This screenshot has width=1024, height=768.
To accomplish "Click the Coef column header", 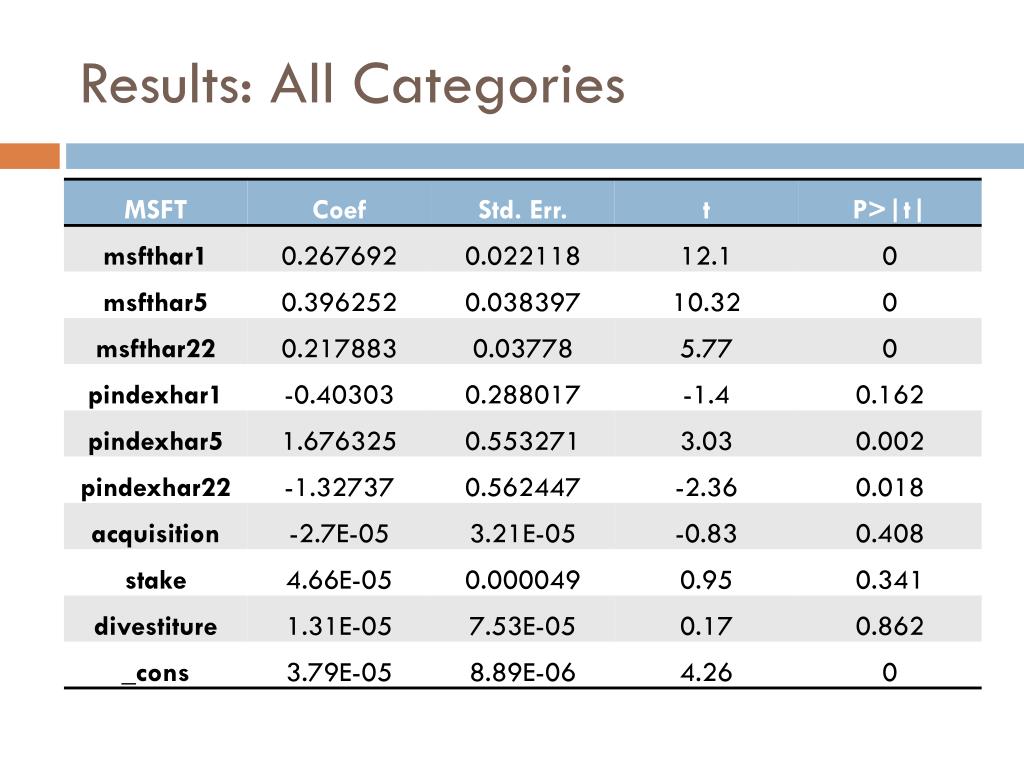I will (x=339, y=210).
